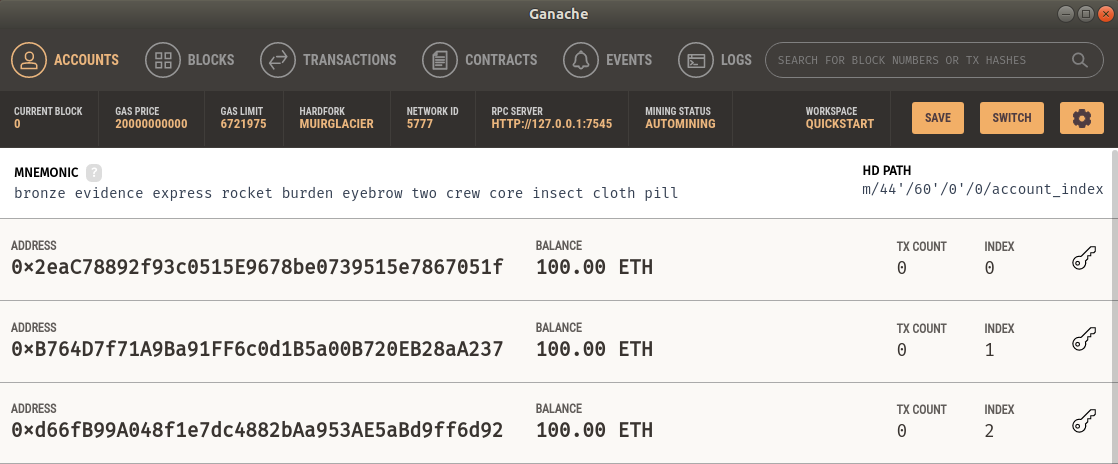Click the 100.00 ETH balance of index 1
This screenshot has width=1118, height=464.
[594, 349]
